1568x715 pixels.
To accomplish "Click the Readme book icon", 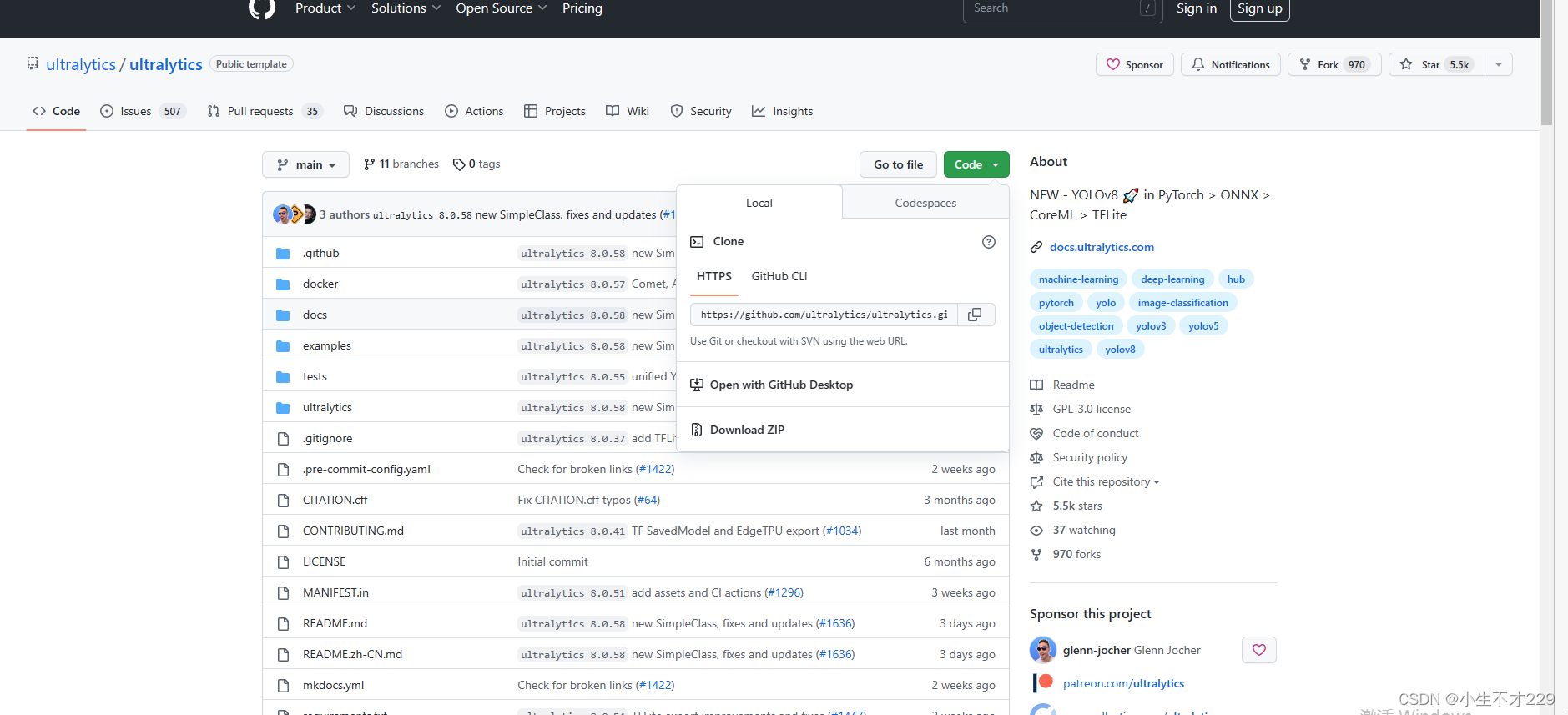I will click(x=1036, y=385).
